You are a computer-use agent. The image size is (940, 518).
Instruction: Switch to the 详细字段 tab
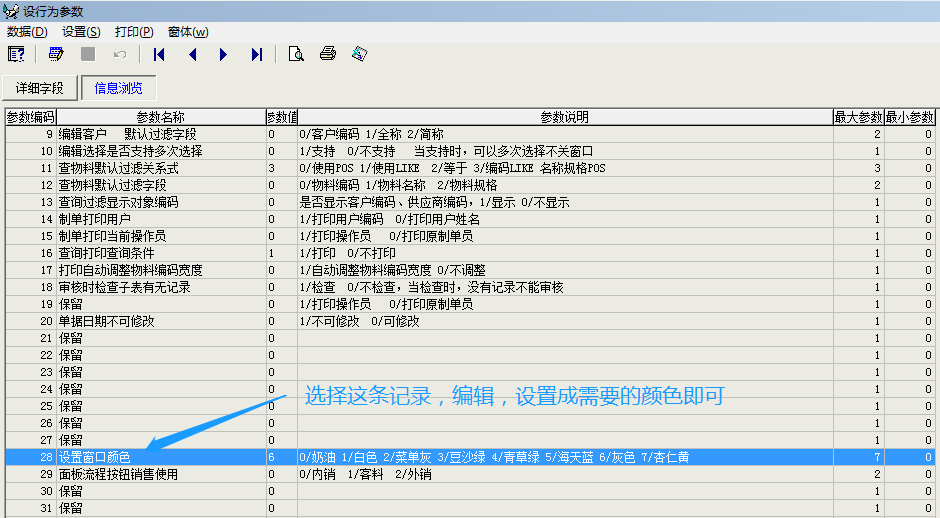pos(40,89)
